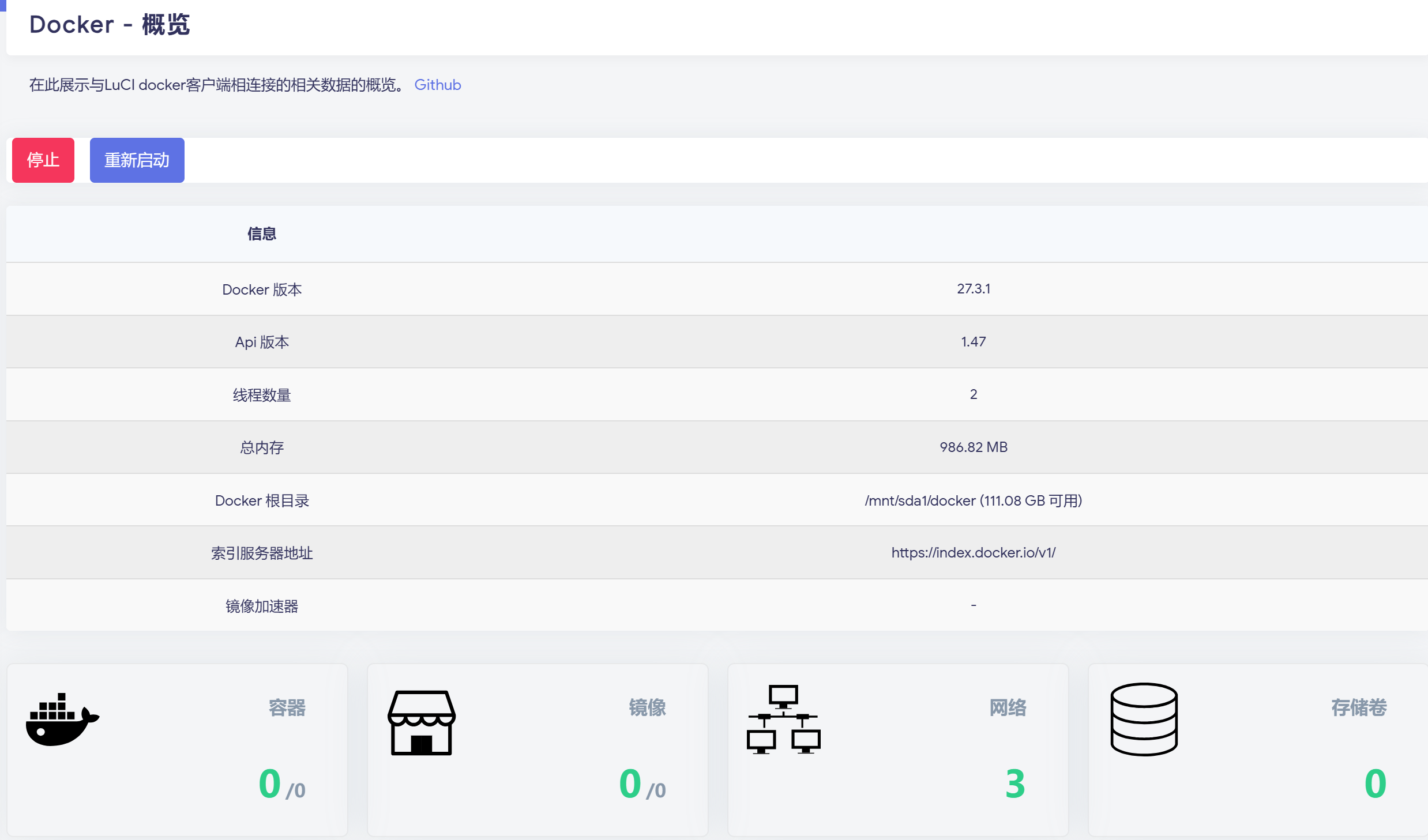Click the Api version value 1.47
The image size is (1428, 840).
[973, 342]
